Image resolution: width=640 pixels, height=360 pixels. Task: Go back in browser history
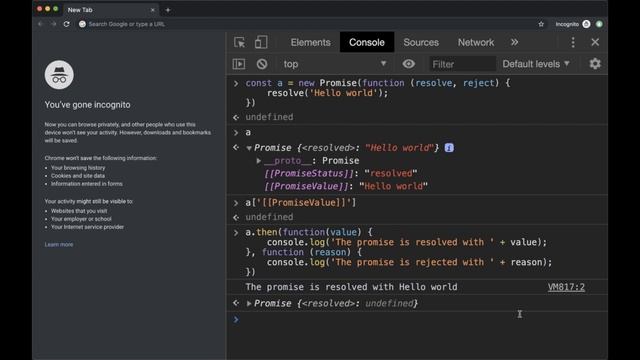pos(40,24)
